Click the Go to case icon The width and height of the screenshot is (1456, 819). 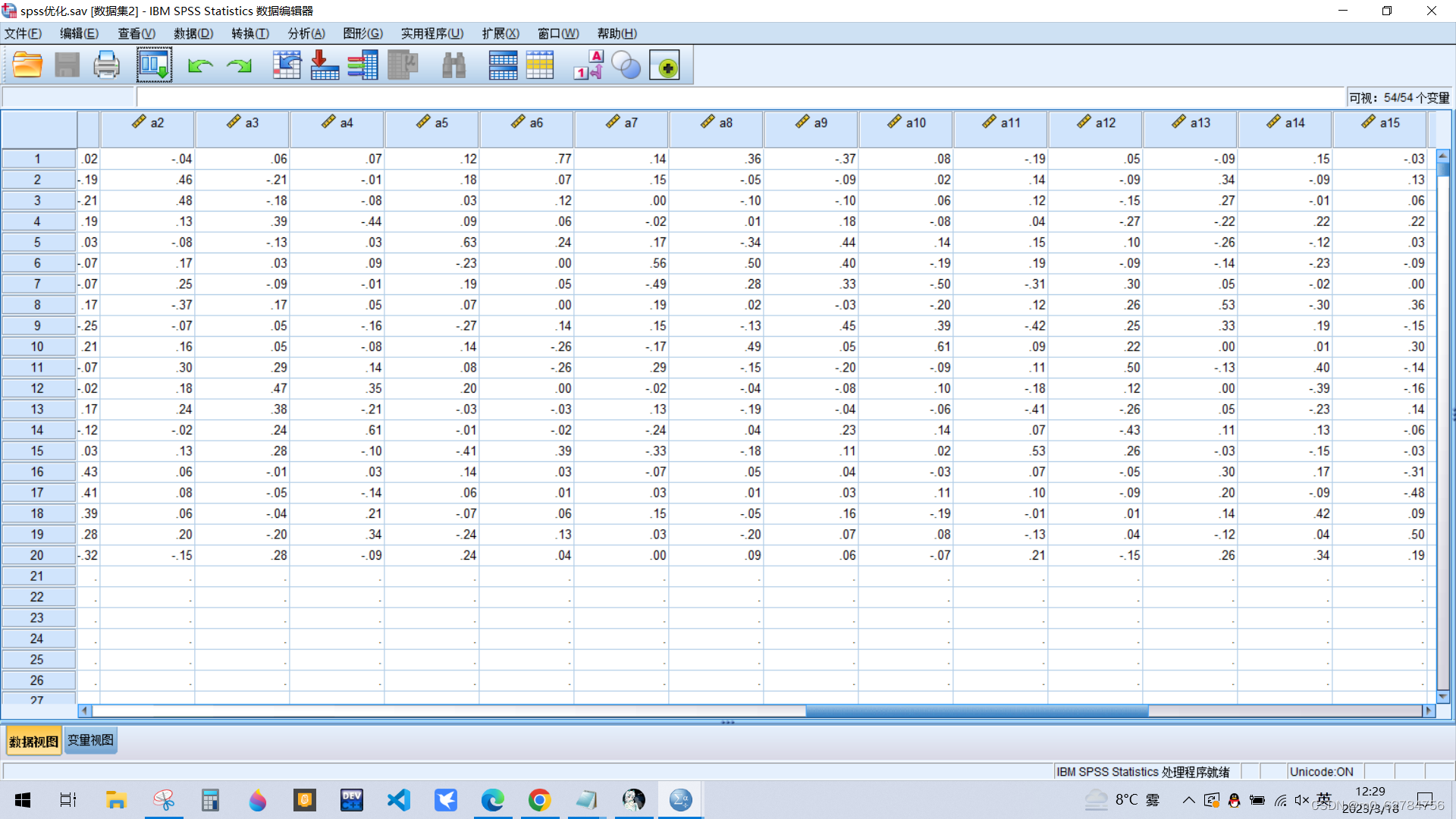point(287,65)
